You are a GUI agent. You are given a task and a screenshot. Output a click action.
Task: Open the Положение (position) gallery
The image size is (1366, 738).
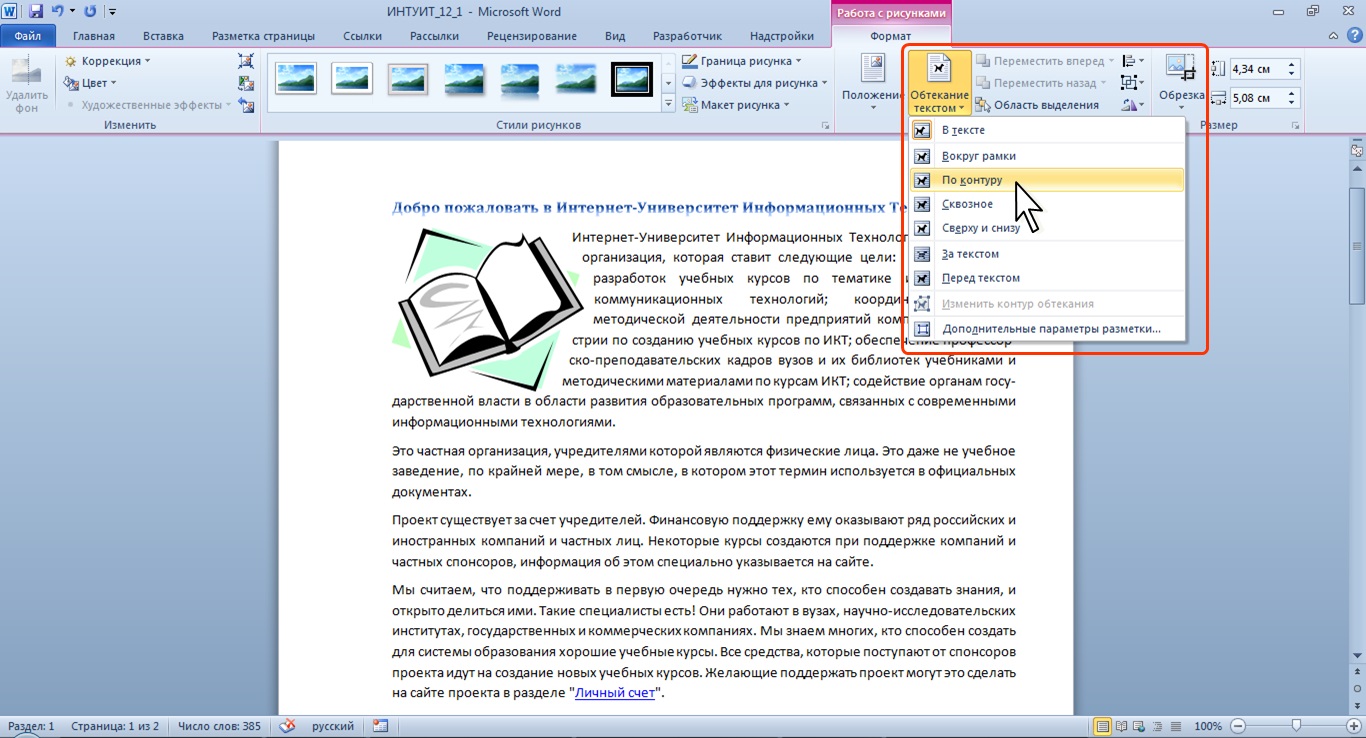(873, 84)
